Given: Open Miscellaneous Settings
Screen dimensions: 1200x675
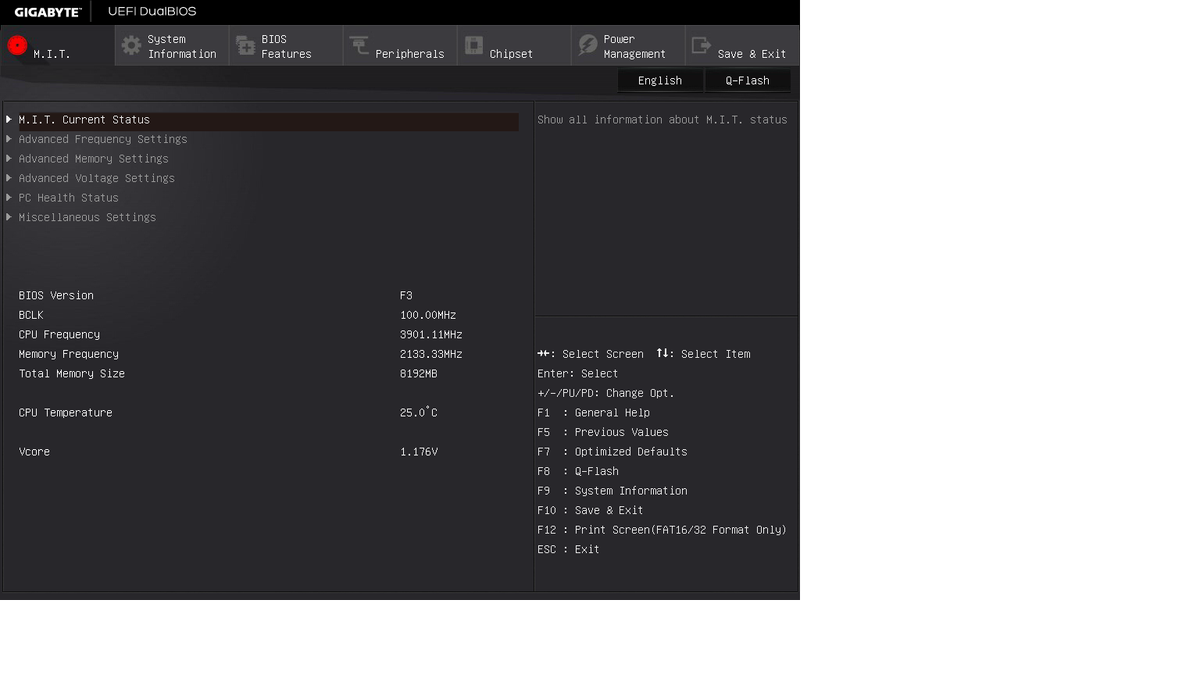Looking at the screenshot, I should point(87,217).
